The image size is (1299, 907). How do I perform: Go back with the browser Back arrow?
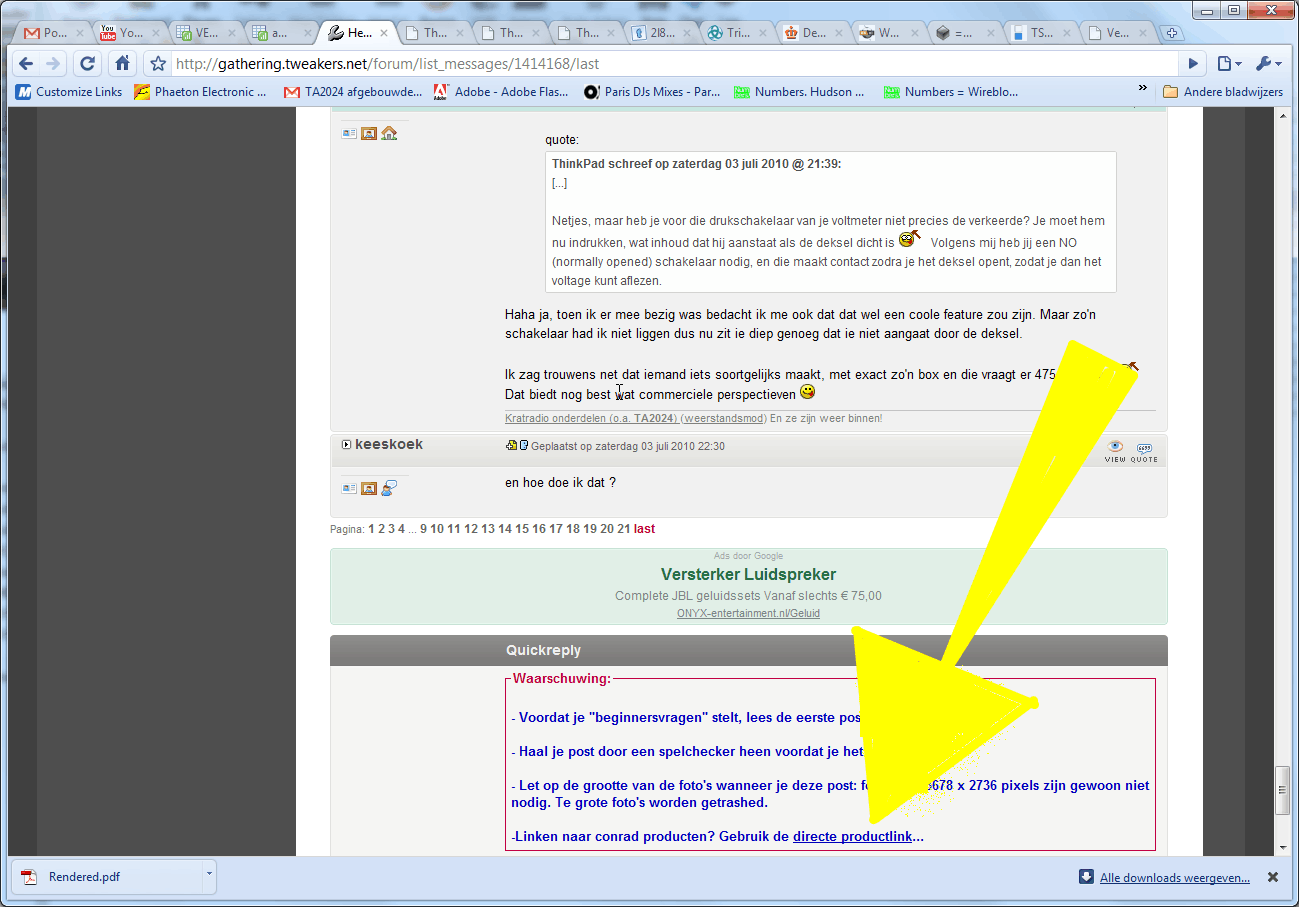[x=26, y=64]
